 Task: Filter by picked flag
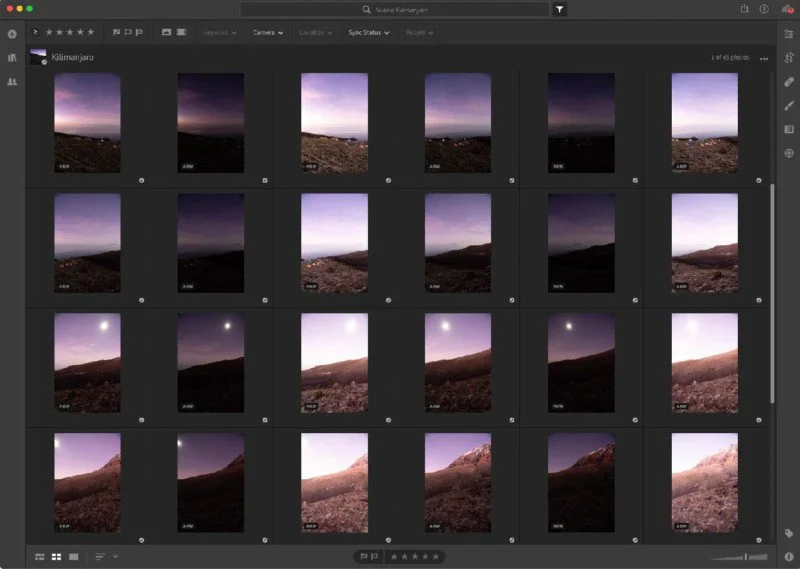pos(116,32)
